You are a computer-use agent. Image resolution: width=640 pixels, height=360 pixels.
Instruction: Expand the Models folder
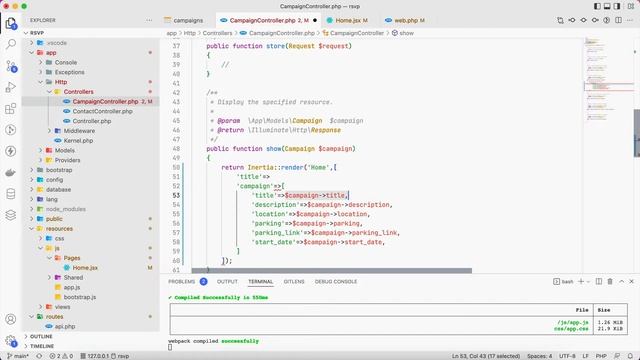tap(41, 150)
